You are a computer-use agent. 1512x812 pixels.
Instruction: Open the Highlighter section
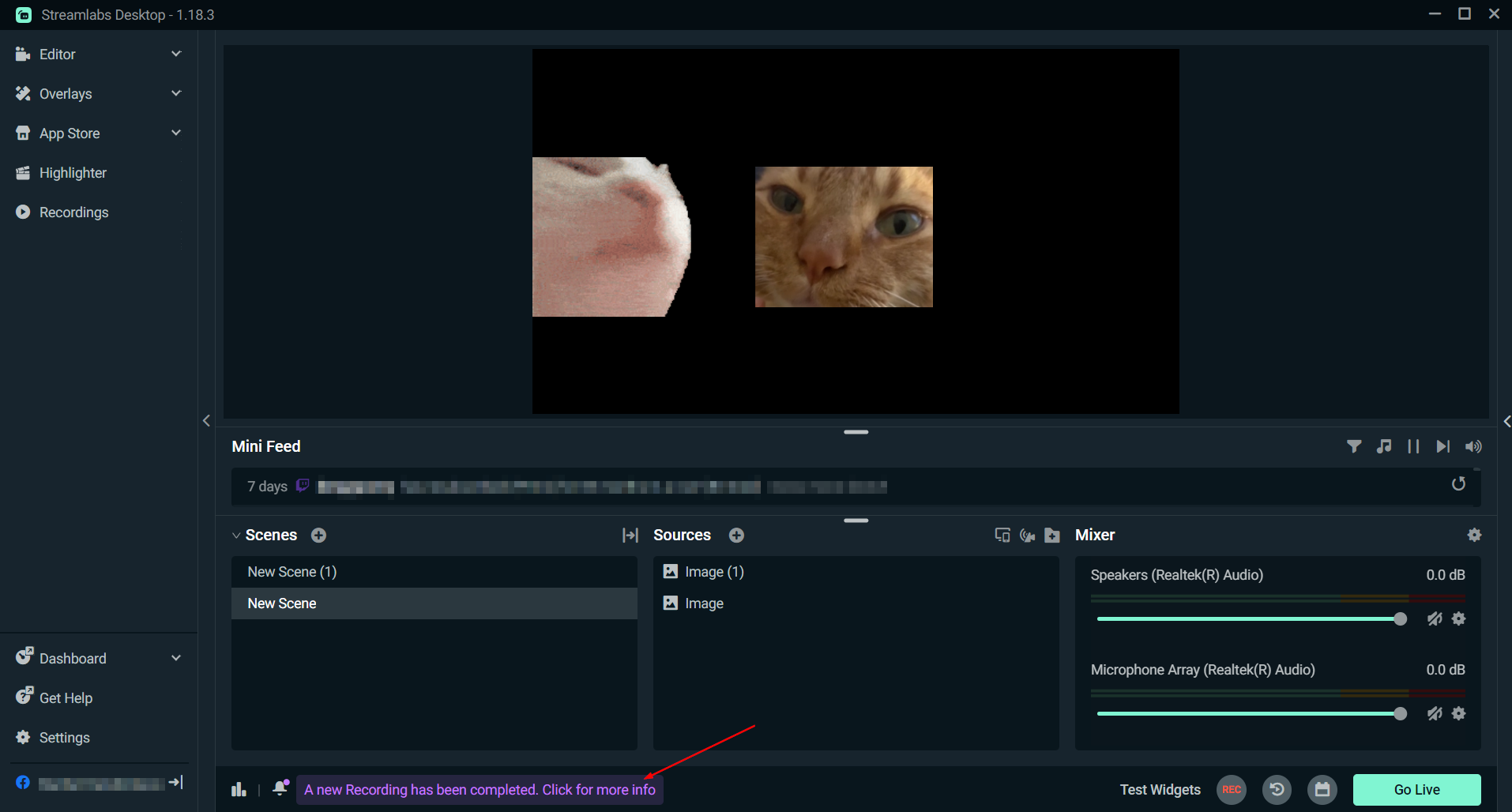point(73,173)
